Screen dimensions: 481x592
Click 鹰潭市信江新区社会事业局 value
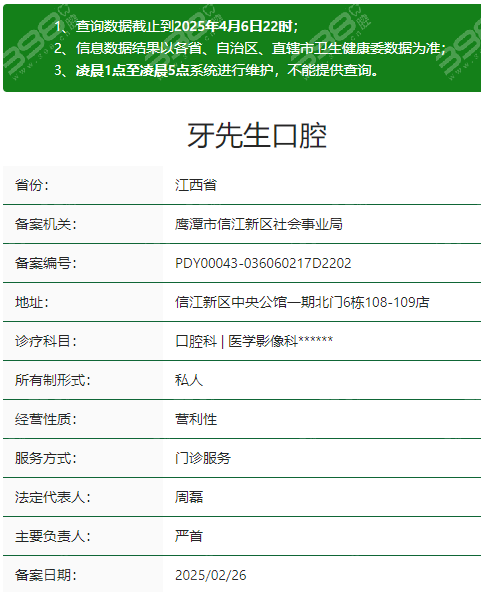pyautogui.click(x=259, y=224)
